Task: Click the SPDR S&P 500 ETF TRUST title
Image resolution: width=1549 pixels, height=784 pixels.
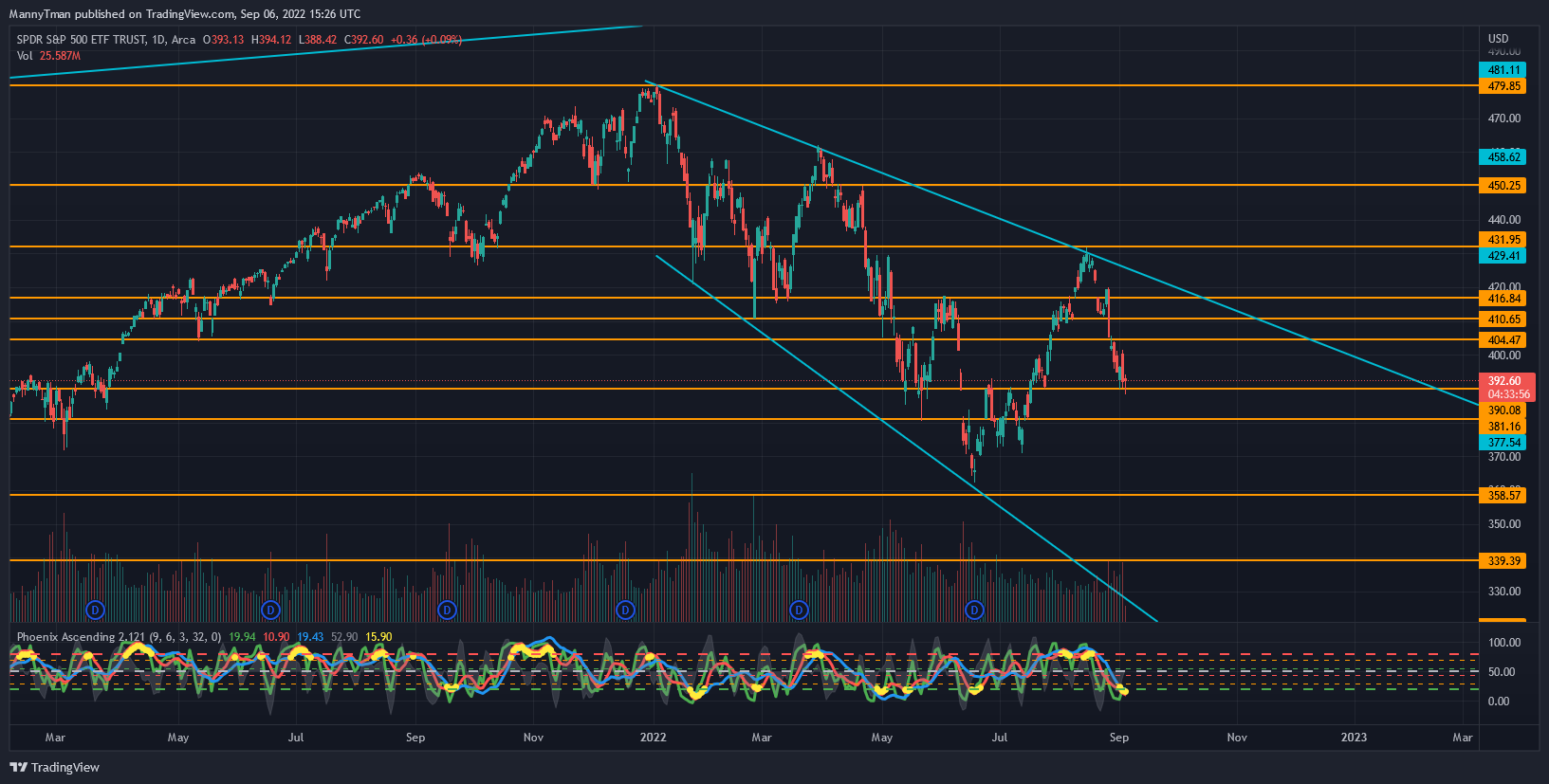Action: point(82,40)
